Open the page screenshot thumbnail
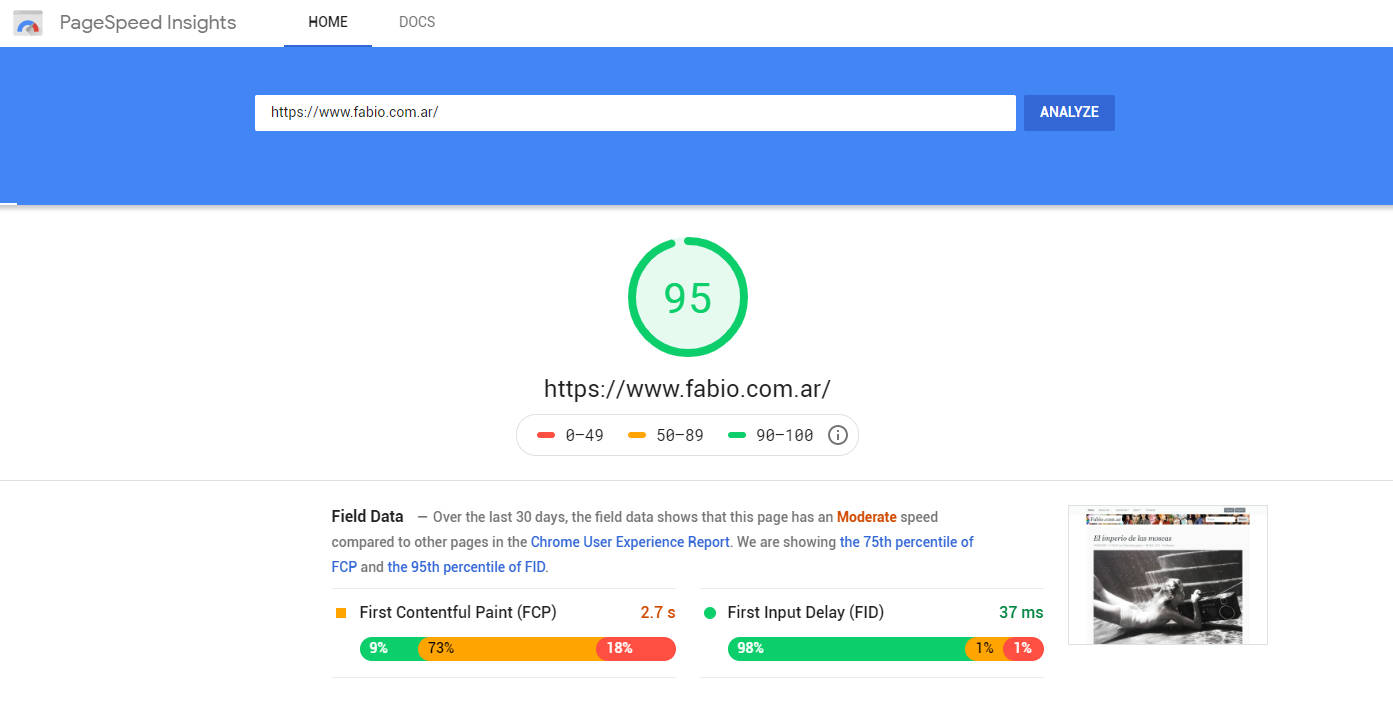 pyautogui.click(x=1168, y=575)
